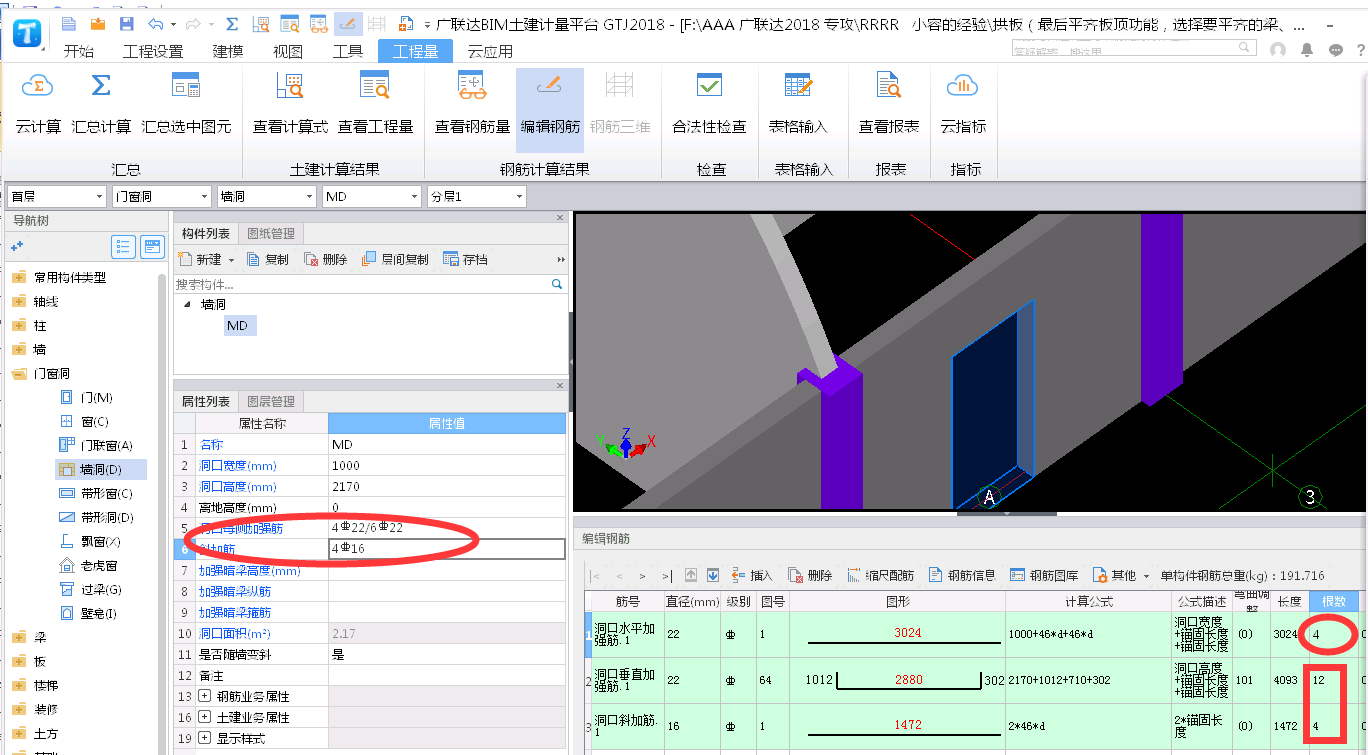Open the 其他 dropdown in rebar toolbar
The width and height of the screenshot is (1368, 755).
tap(1120, 575)
